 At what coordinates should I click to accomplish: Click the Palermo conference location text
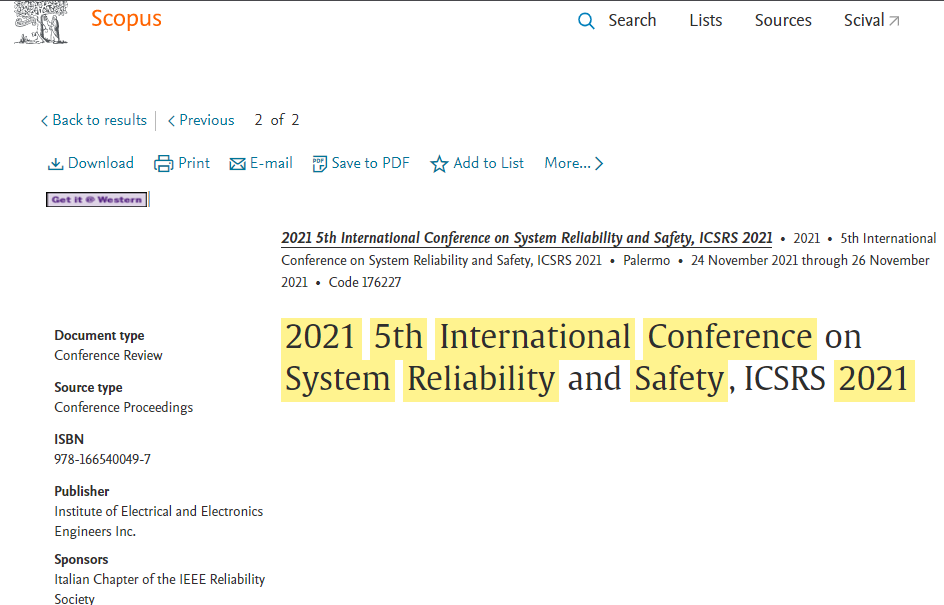[x=647, y=261]
